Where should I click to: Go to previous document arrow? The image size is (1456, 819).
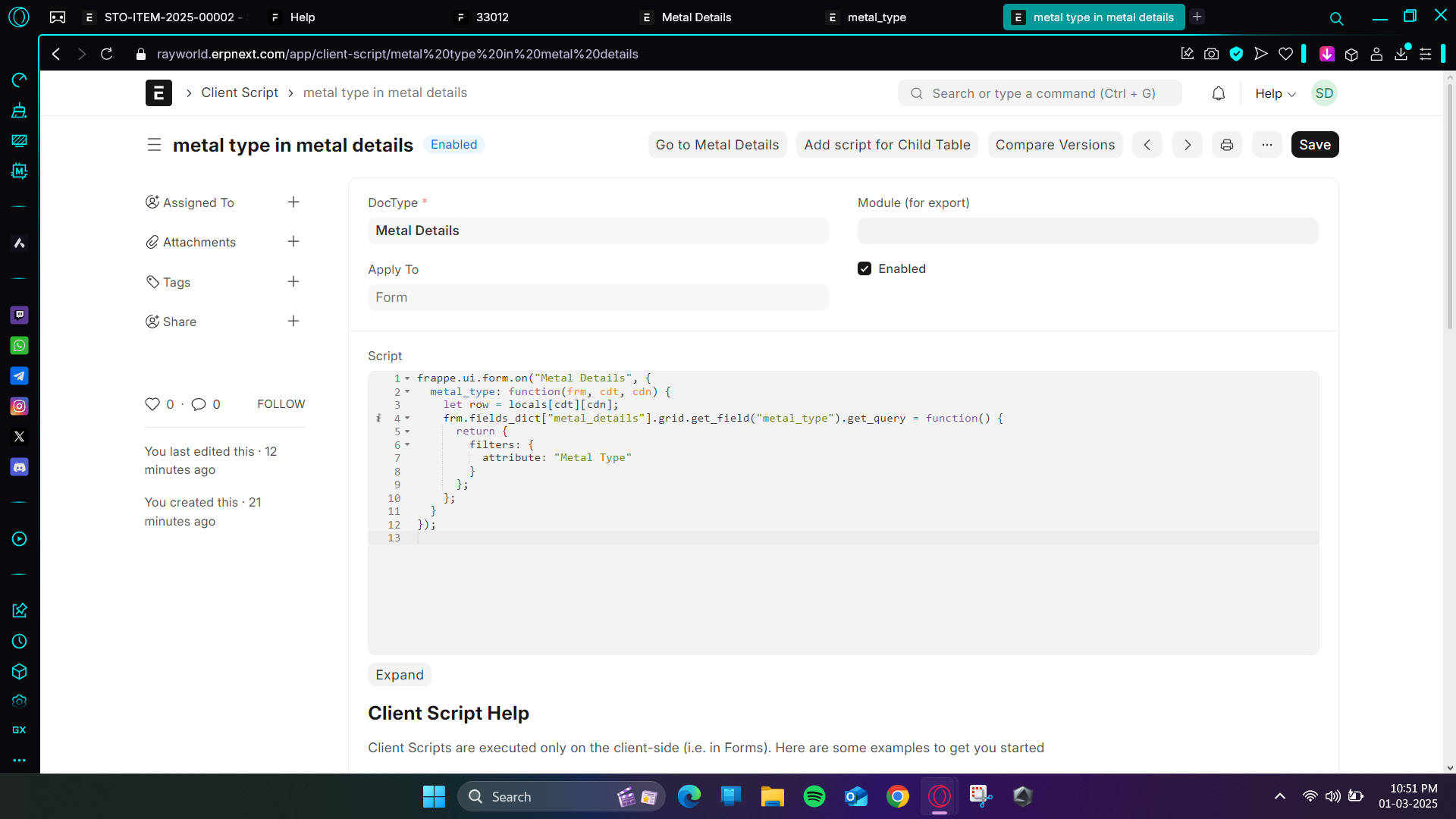click(1147, 145)
